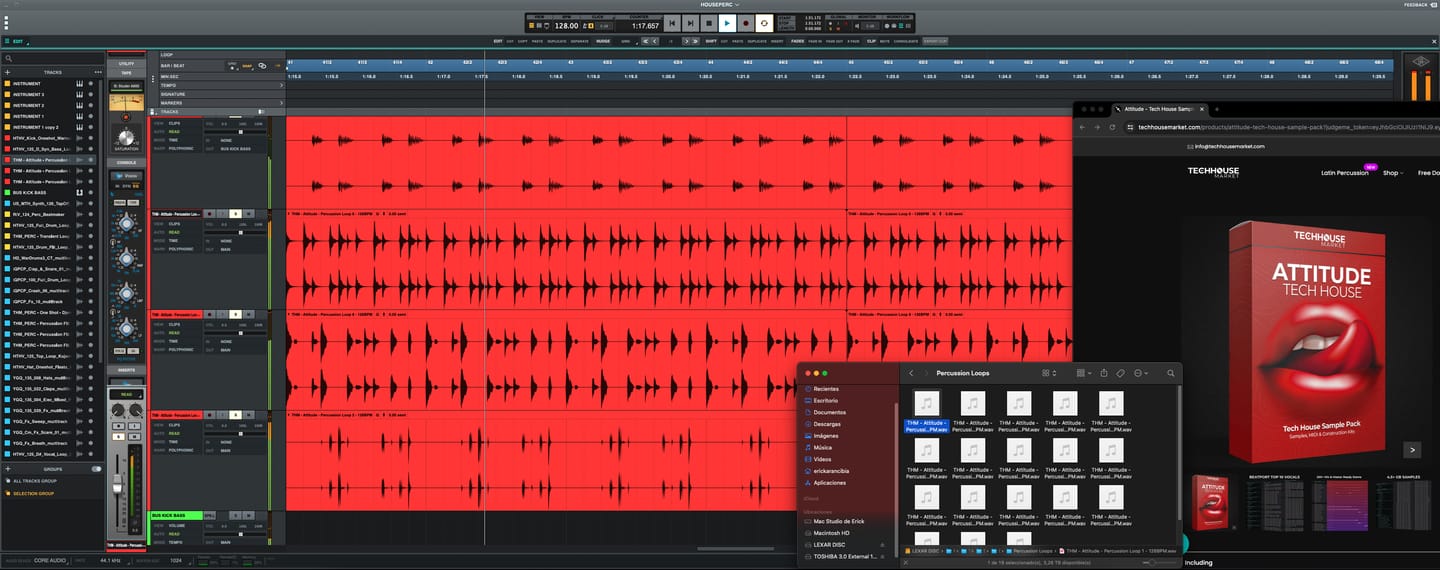This screenshot has height=570, width=1440.
Task: Stop playback in the transport bar
Action: 708,23
